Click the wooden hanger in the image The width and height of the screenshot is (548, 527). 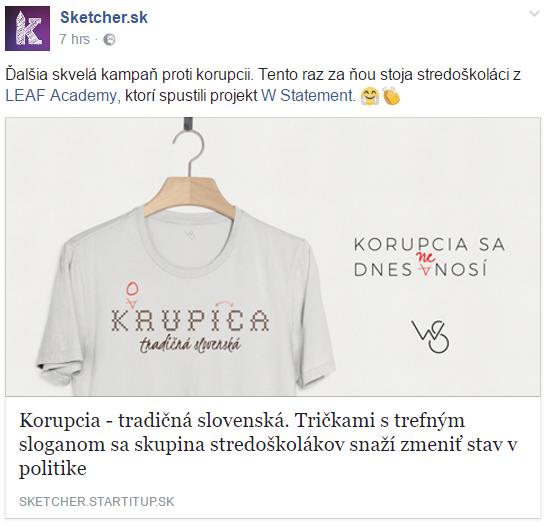tap(191, 196)
